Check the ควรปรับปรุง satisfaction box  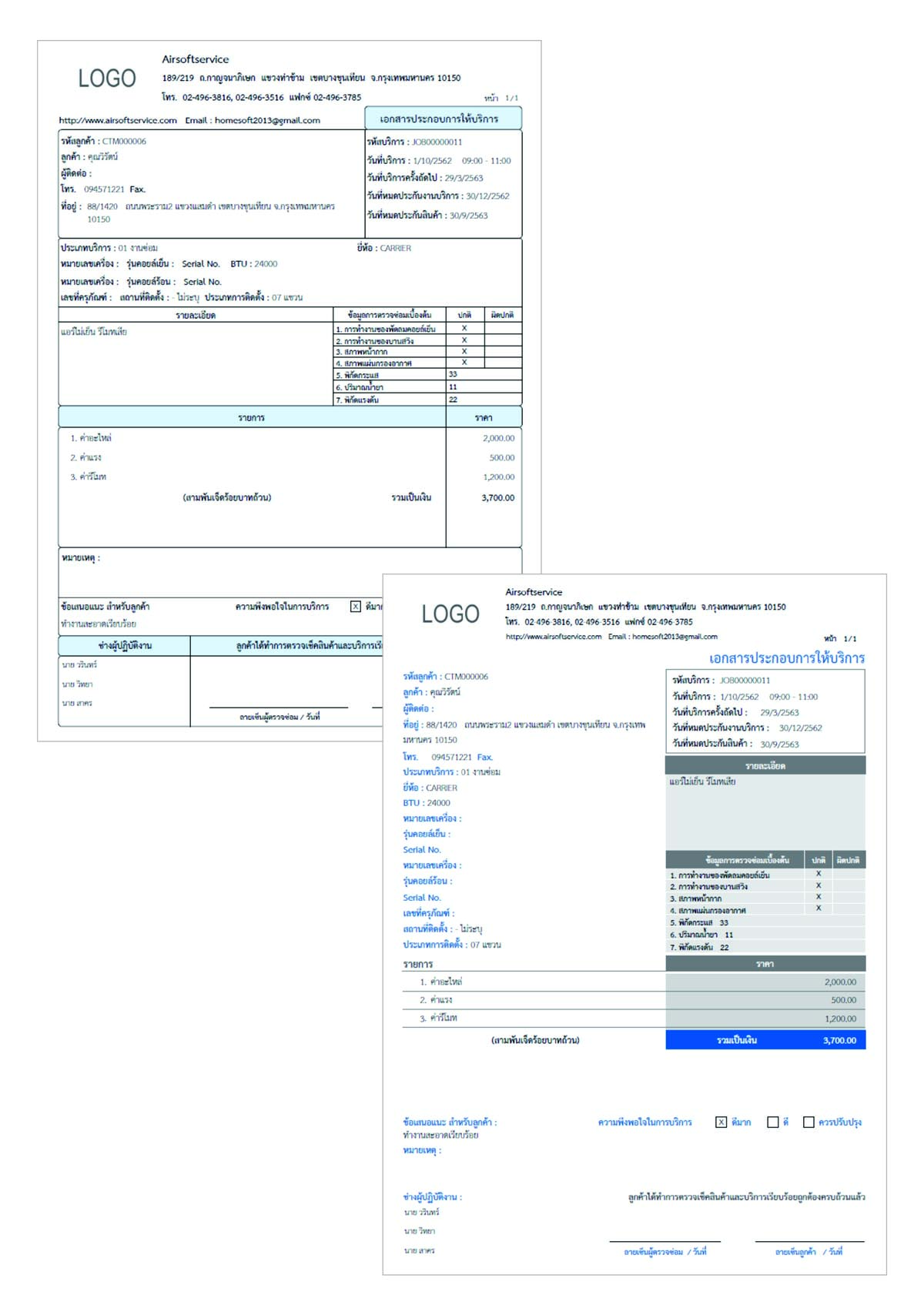(808, 1122)
